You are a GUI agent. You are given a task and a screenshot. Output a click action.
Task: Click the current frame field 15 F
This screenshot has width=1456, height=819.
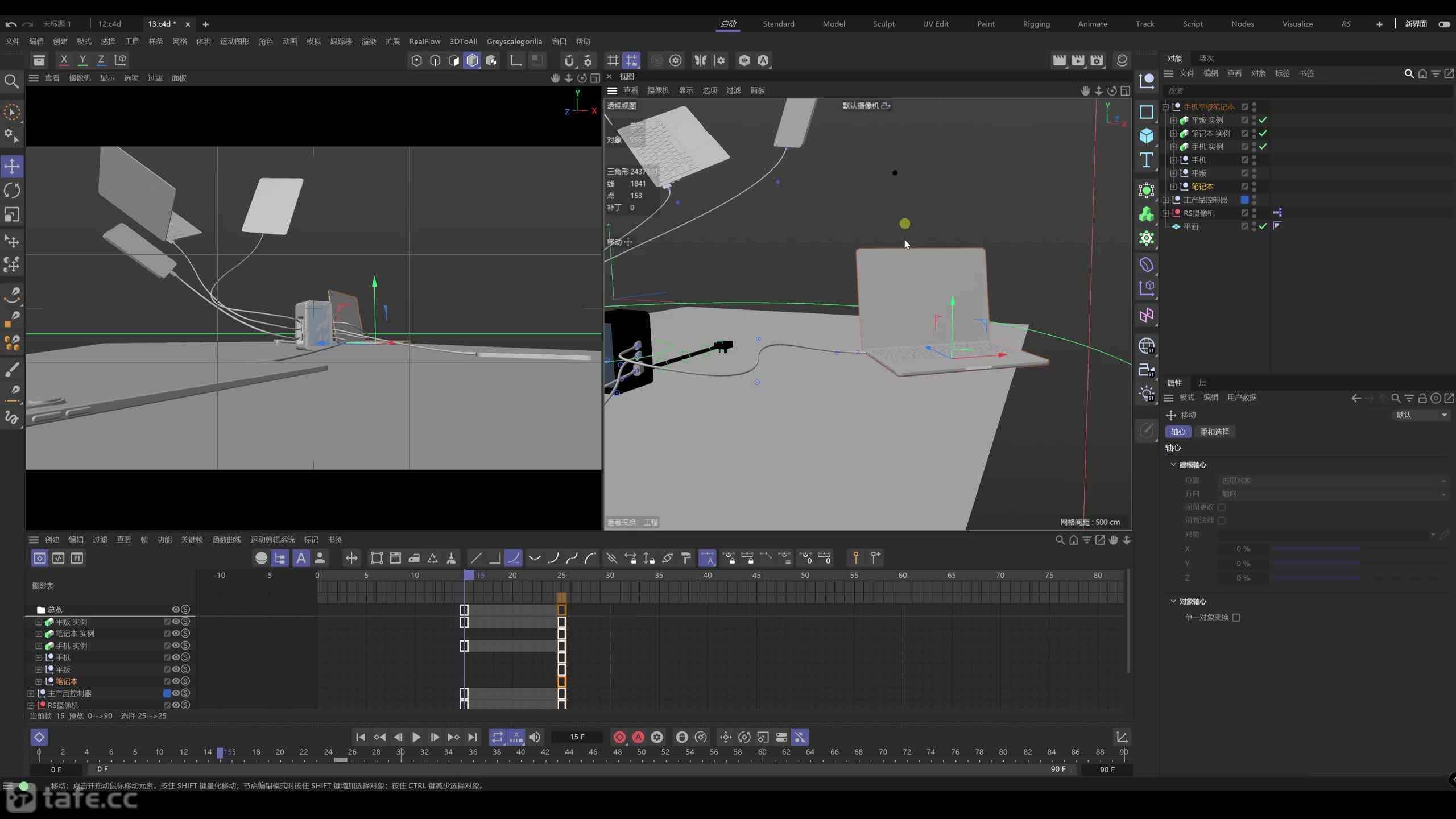point(577,737)
